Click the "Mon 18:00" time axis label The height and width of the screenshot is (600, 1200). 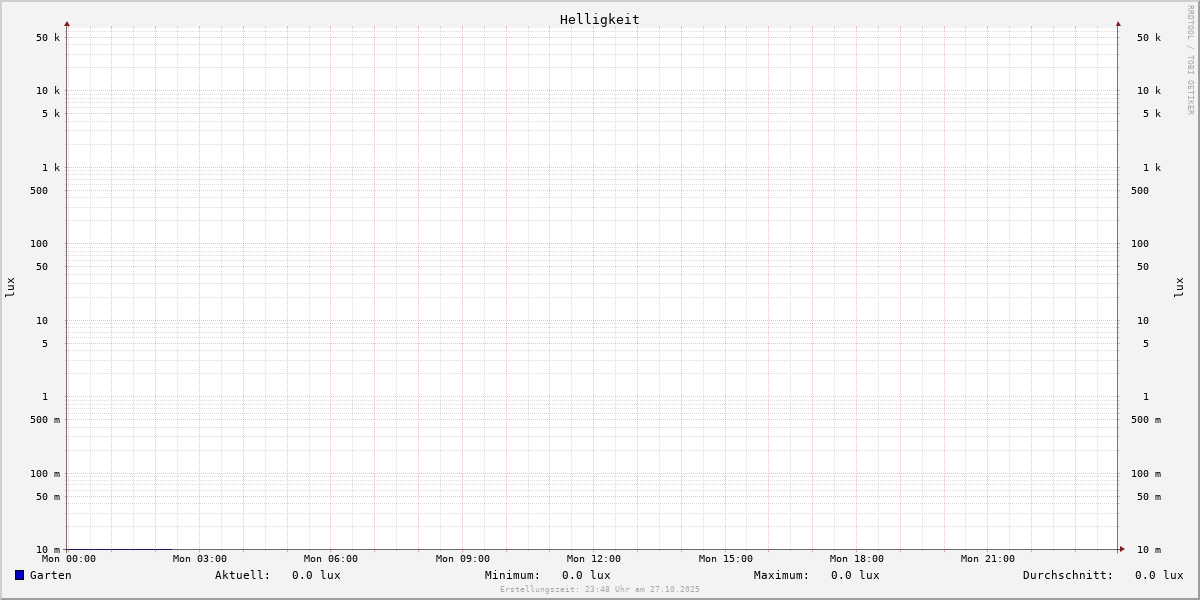point(857,559)
